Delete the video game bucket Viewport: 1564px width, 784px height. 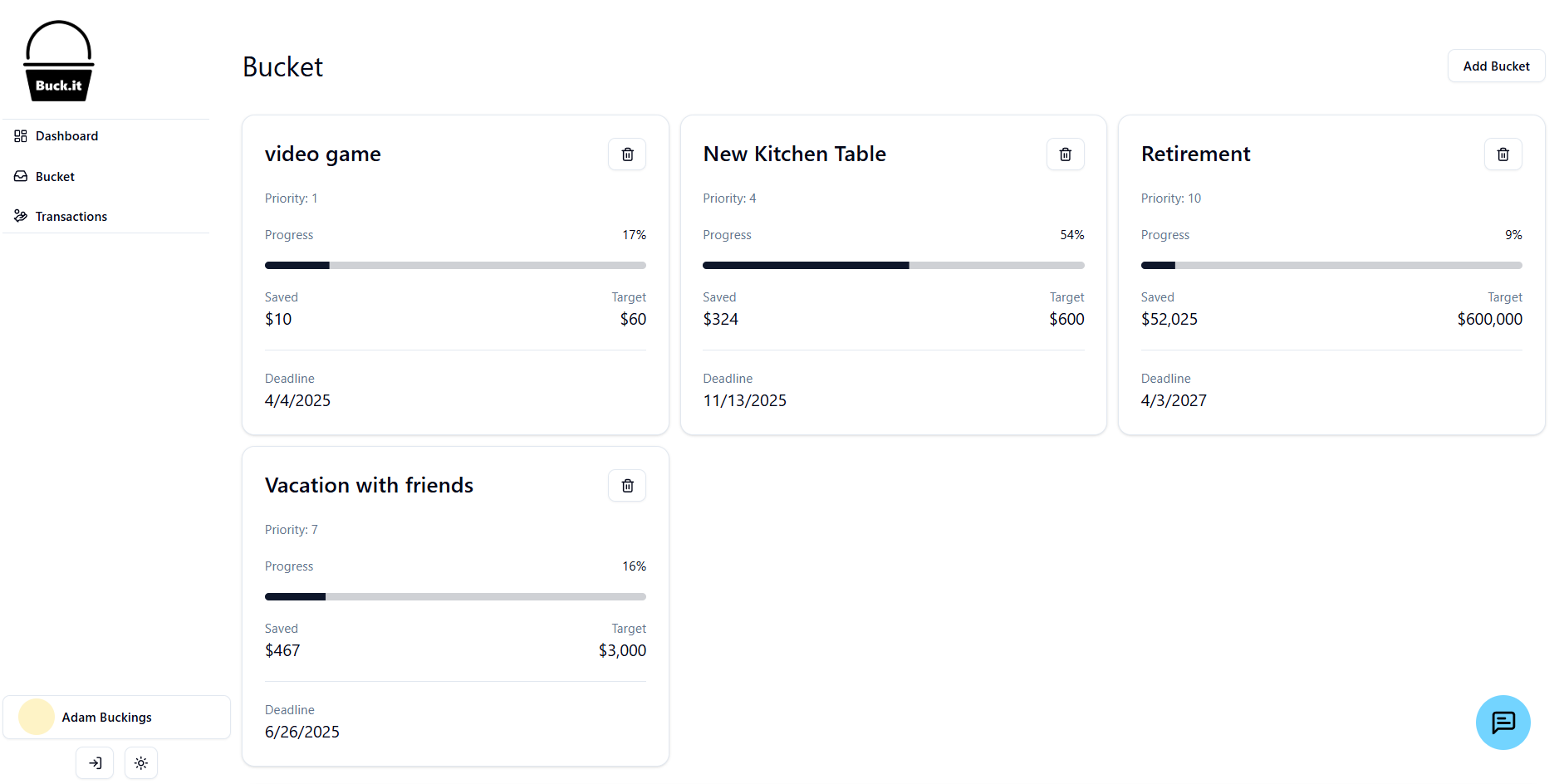click(x=627, y=154)
